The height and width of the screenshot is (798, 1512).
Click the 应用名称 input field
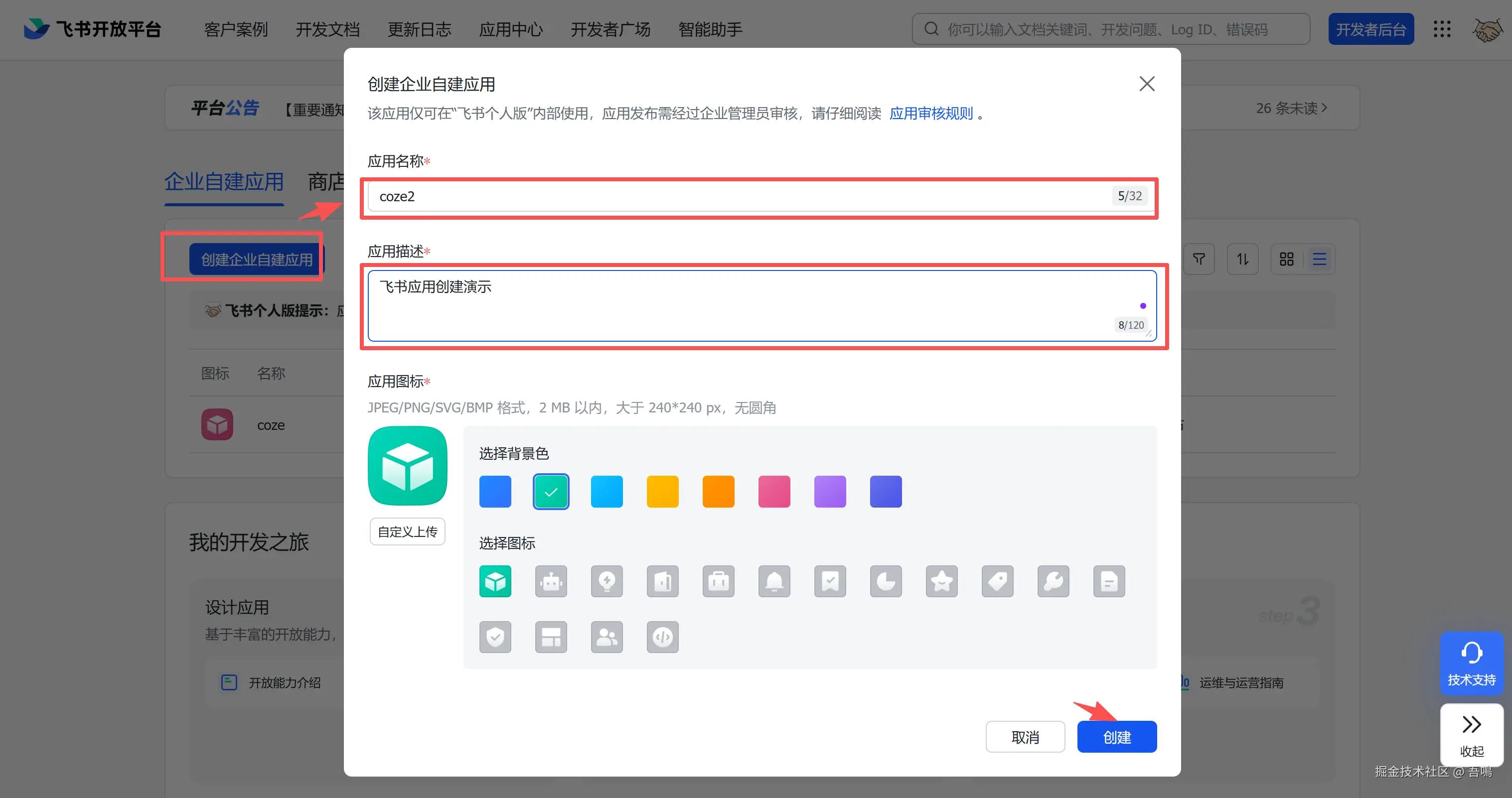coord(740,197)
